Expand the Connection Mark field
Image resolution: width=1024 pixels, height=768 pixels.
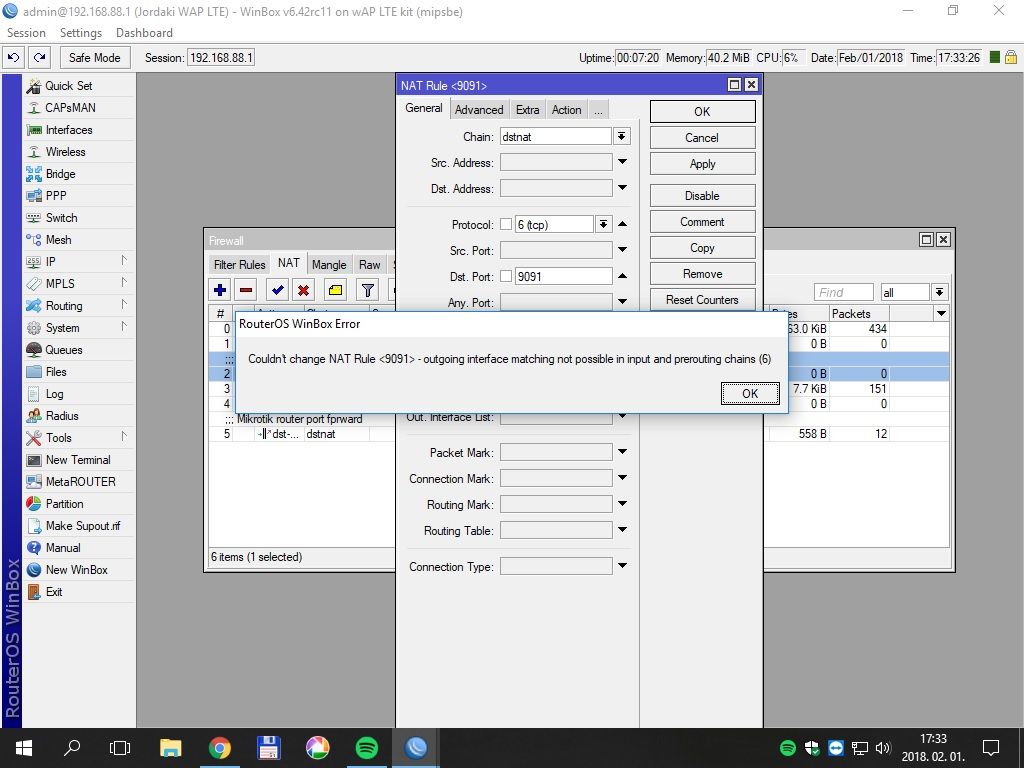pos(622,478)
